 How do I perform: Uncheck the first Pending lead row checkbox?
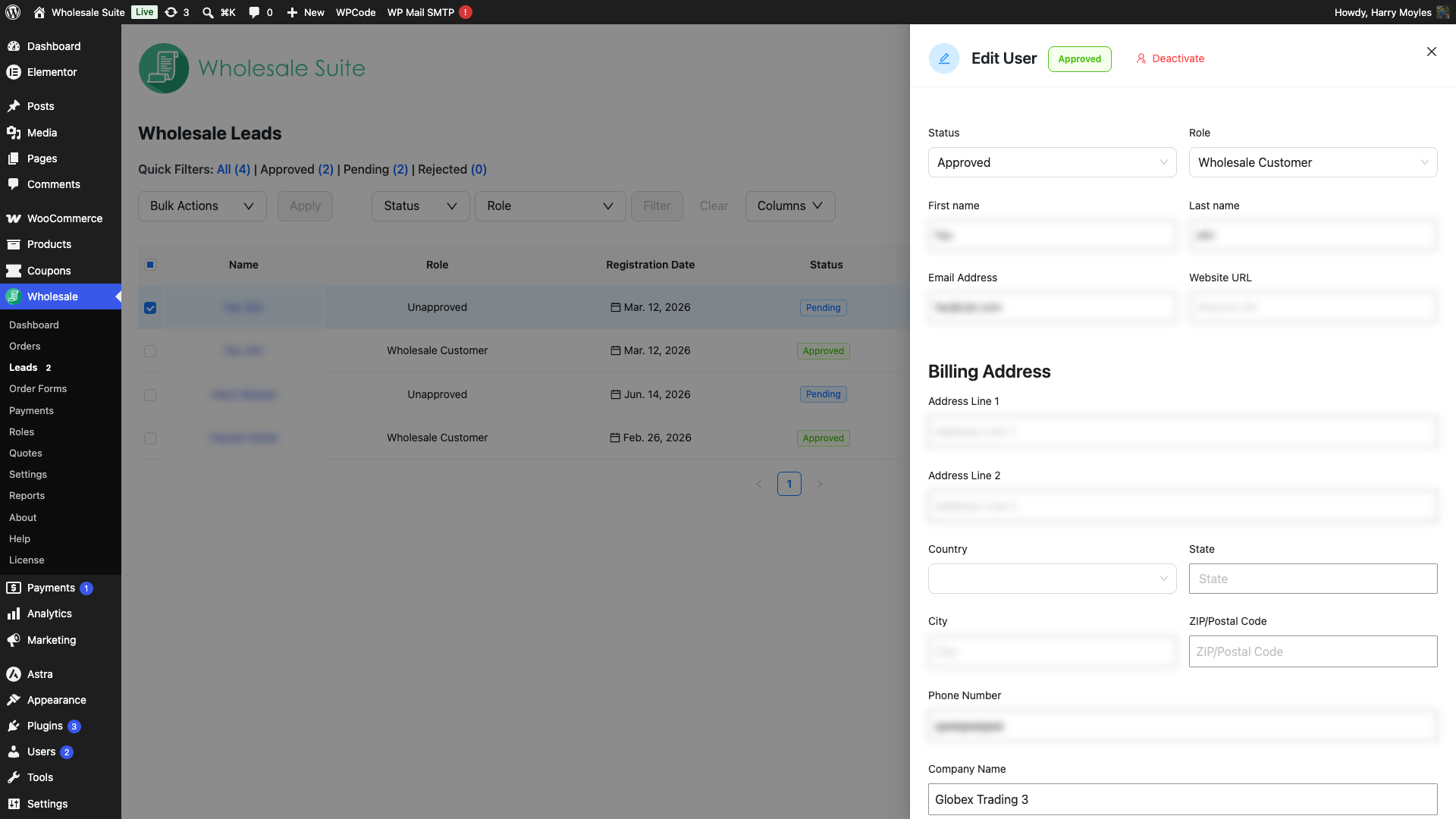(x=150, y=308)
